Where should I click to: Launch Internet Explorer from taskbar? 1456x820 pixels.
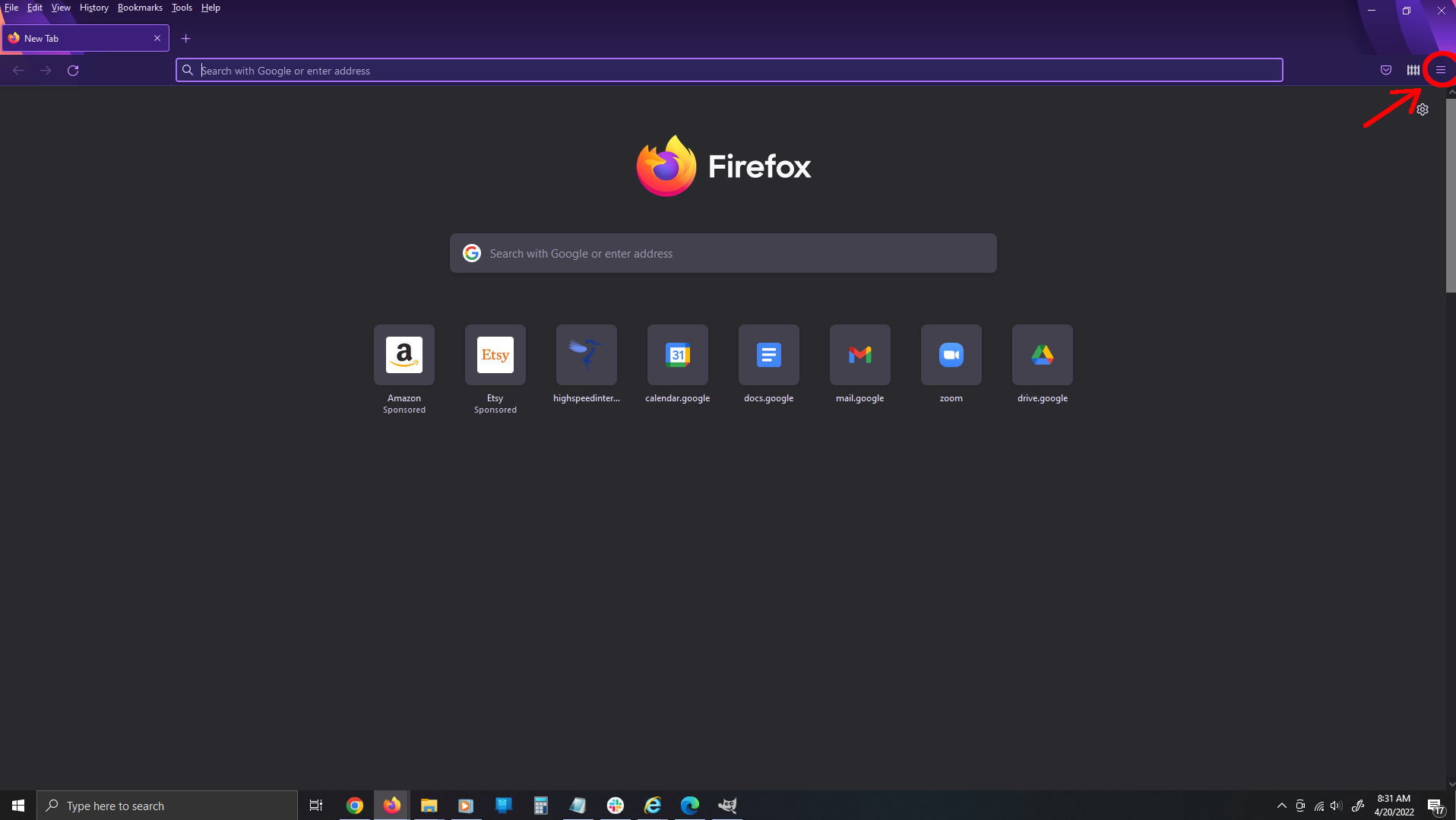(653, 806)
